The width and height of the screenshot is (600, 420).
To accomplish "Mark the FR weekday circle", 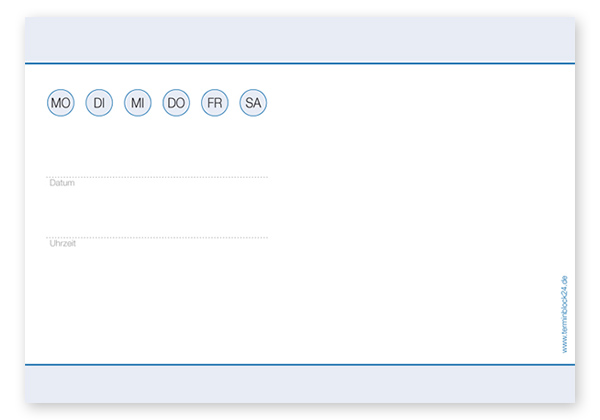I will [214, 103].
